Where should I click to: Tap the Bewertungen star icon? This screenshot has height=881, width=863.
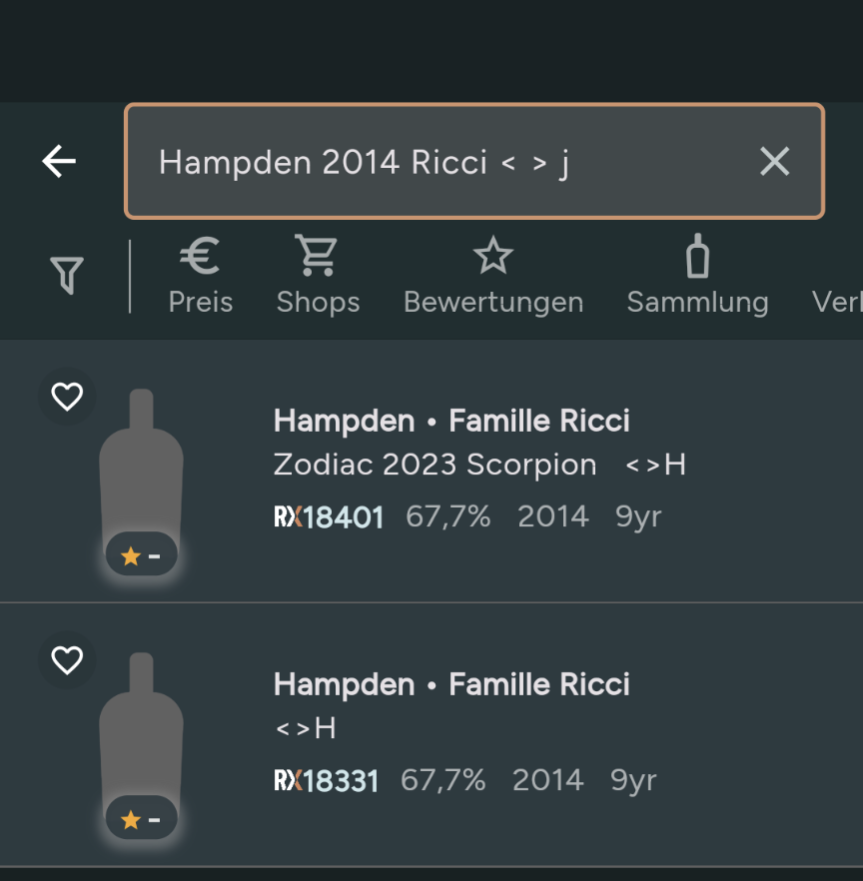[x=493, y=257]
